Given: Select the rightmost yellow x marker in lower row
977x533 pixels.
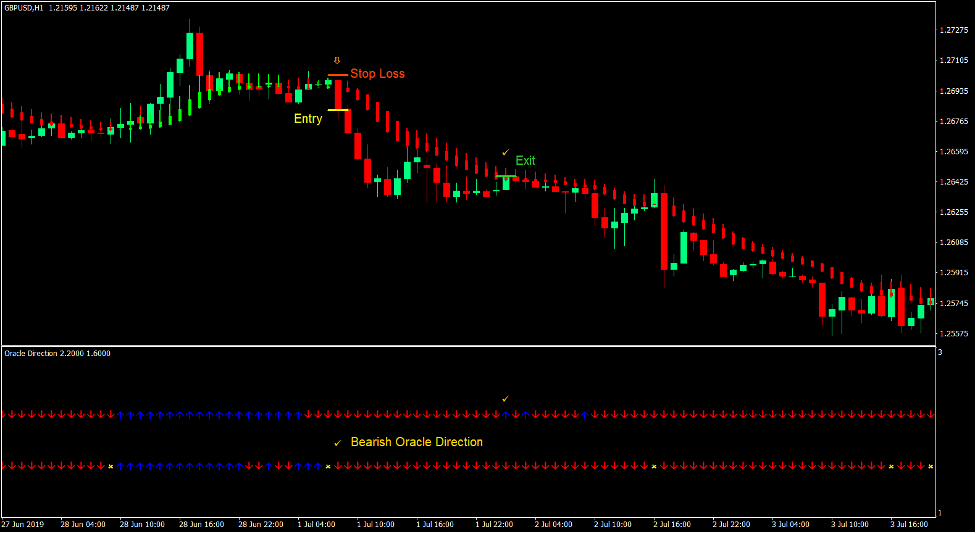Looking at the screenshot, I should (930, 466).
